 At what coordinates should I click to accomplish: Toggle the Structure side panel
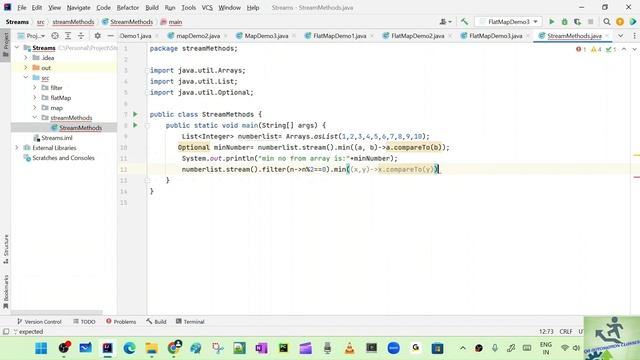tap(5, 249)
